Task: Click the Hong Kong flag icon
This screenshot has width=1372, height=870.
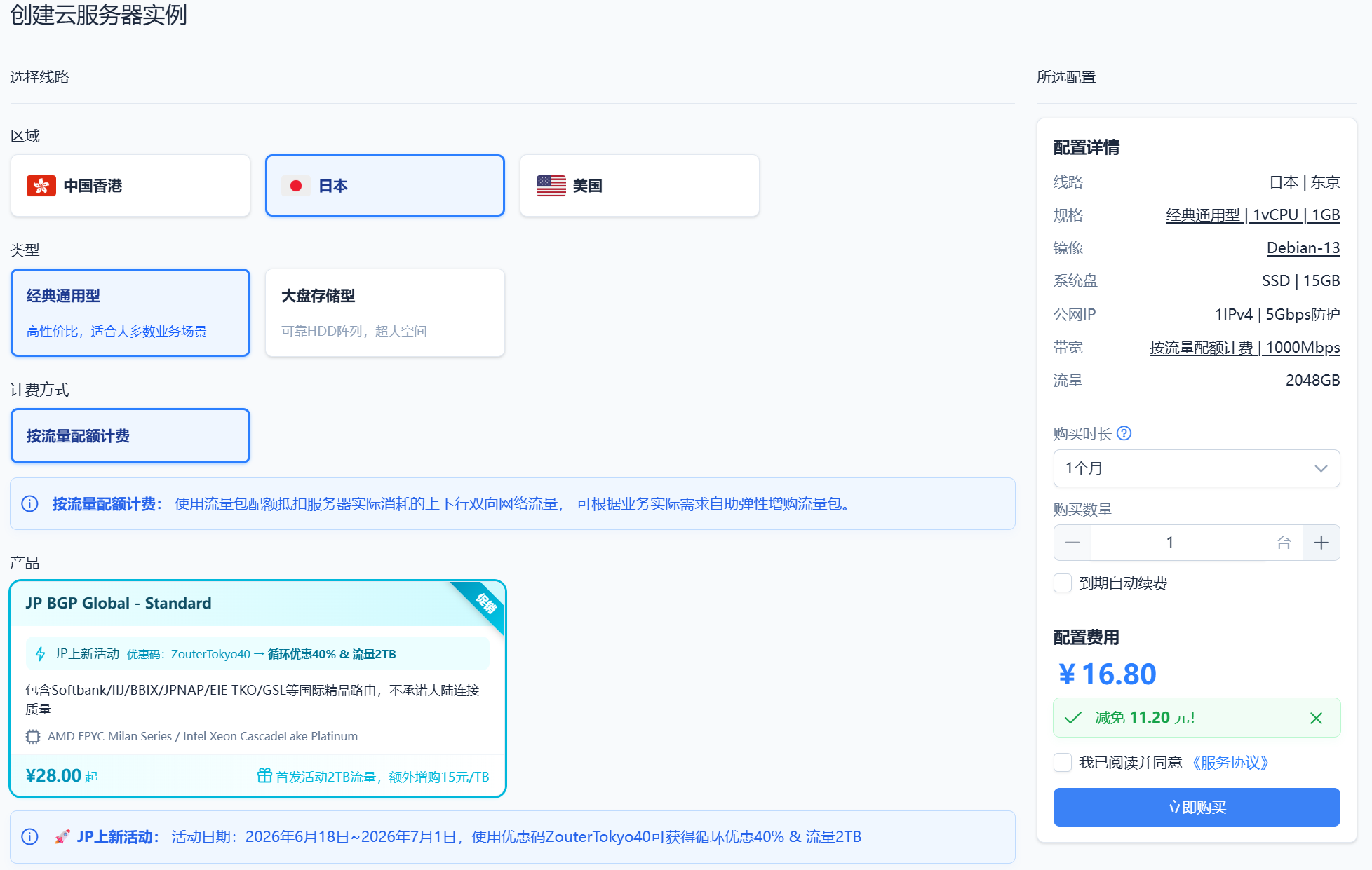Action: pos(41,186)
